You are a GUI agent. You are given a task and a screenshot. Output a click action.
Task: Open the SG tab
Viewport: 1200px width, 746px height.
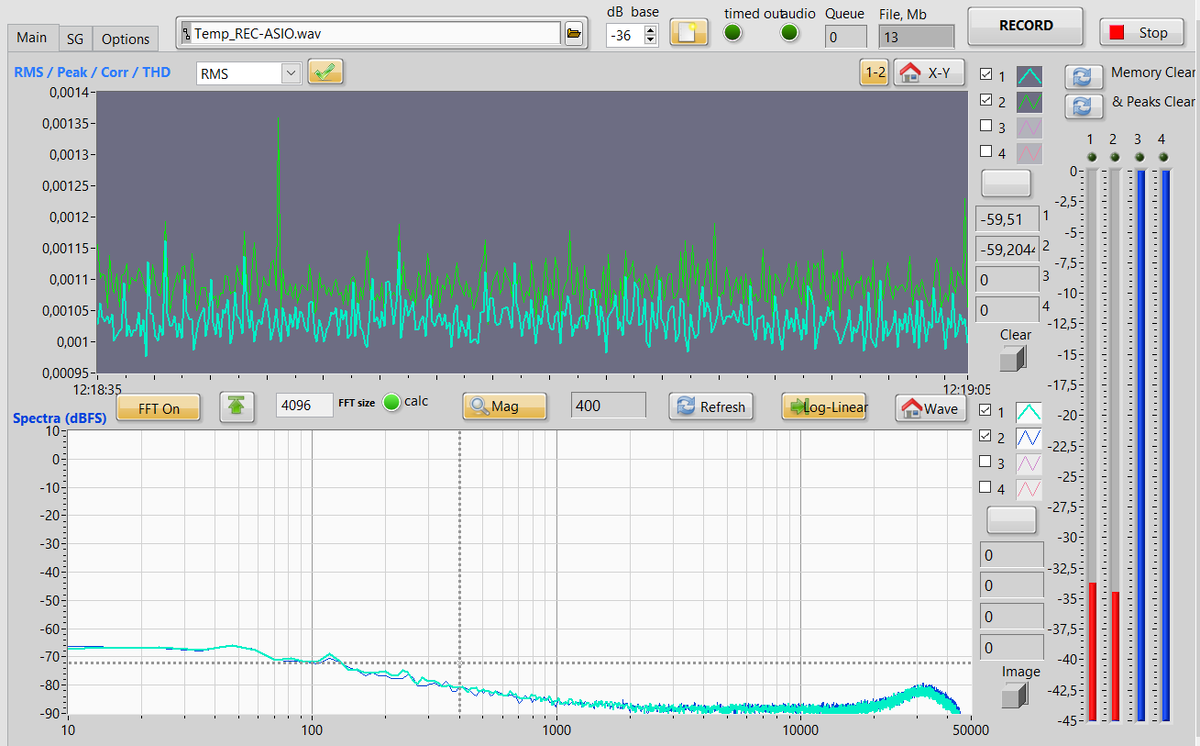(x=75, y=39)
